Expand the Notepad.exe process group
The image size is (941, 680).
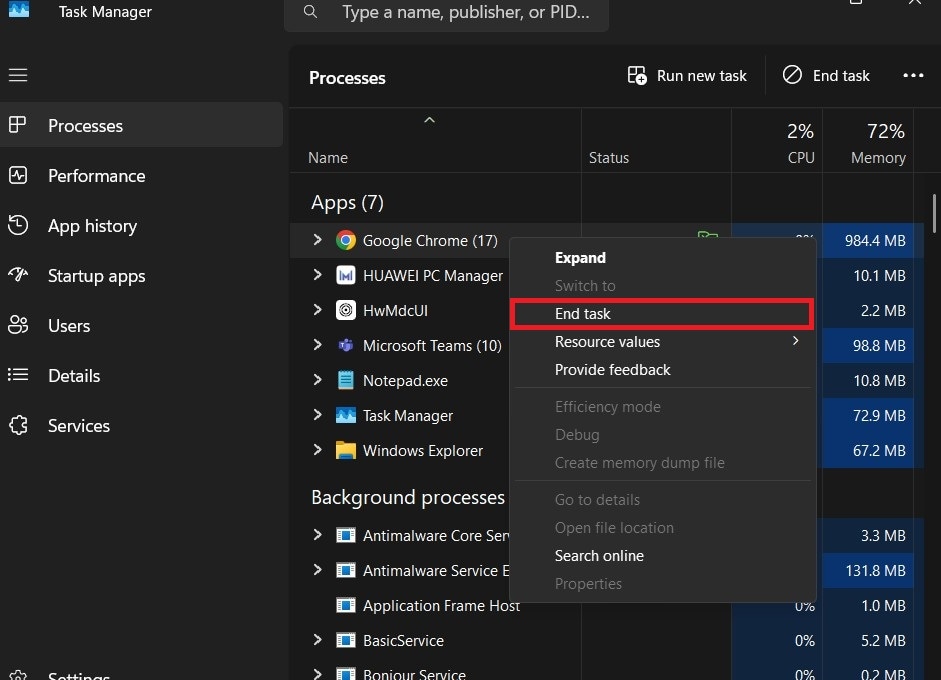317,379
